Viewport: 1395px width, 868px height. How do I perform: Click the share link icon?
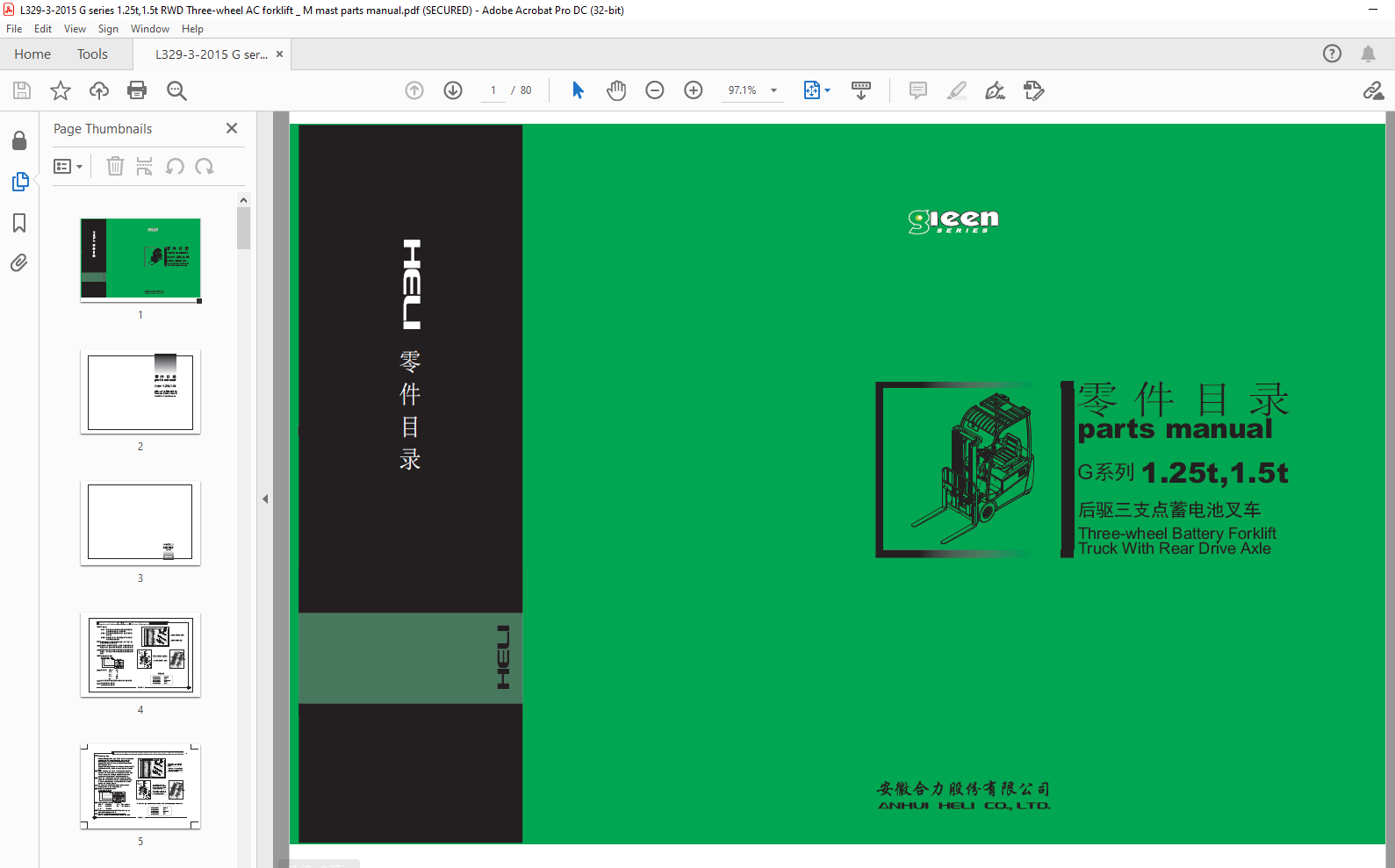click(1373, 90)
